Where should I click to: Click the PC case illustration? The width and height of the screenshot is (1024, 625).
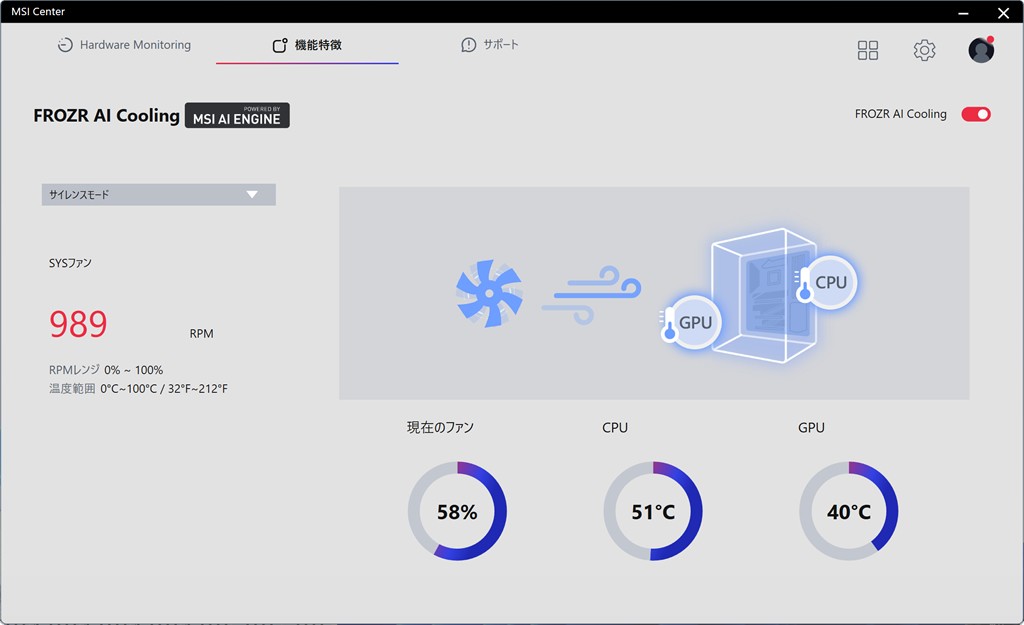pyautogui.click(x=763, y=295)
